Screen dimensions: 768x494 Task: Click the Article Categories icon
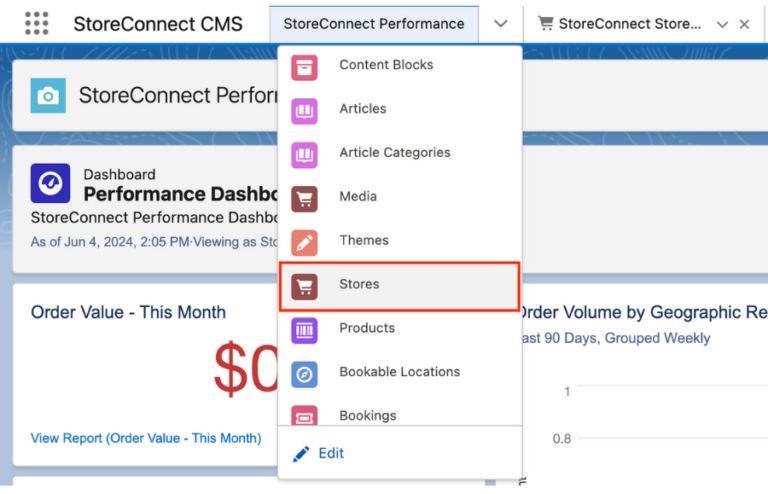304,153
